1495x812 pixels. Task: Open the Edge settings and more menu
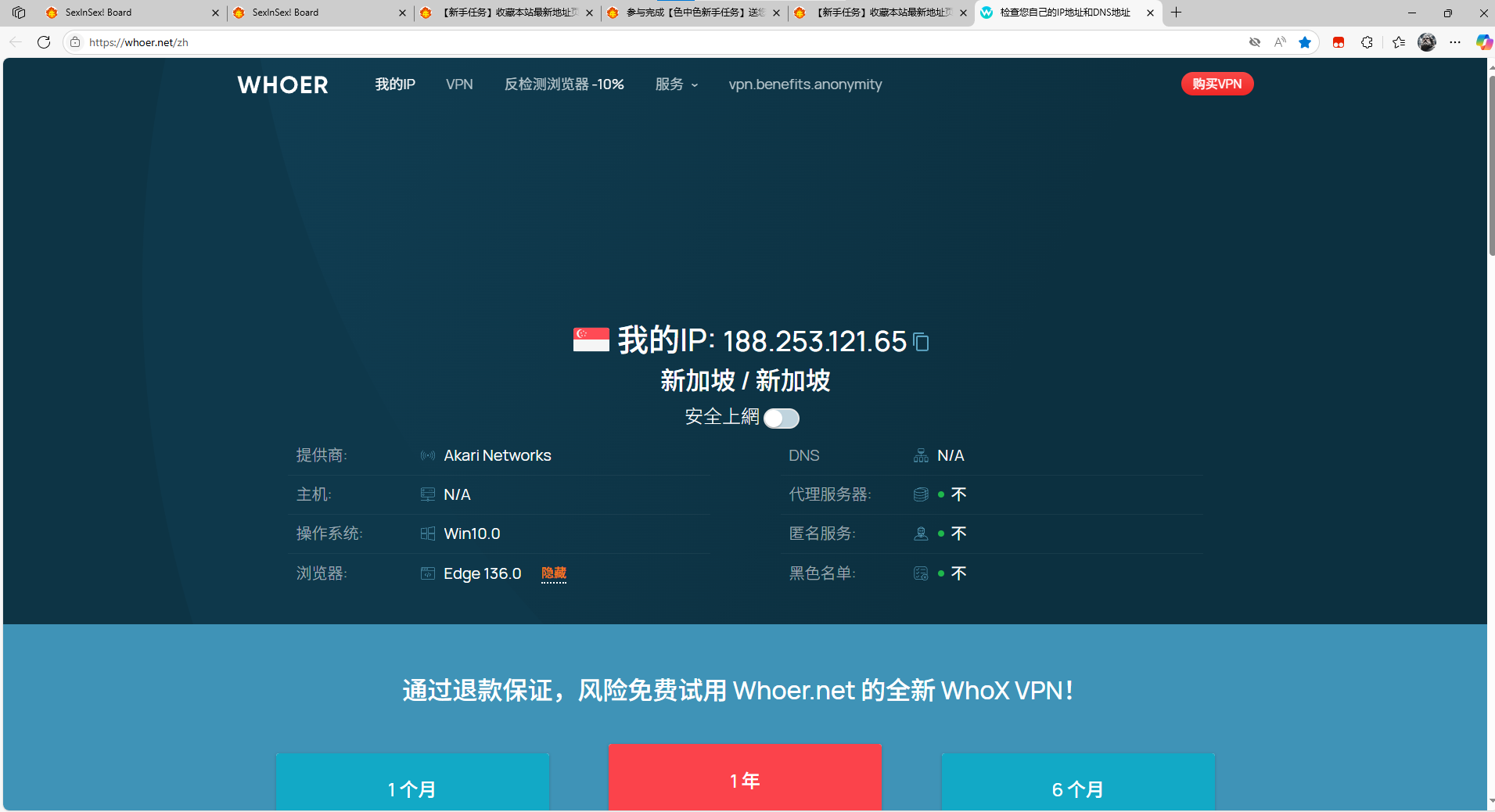point(1455,42)
